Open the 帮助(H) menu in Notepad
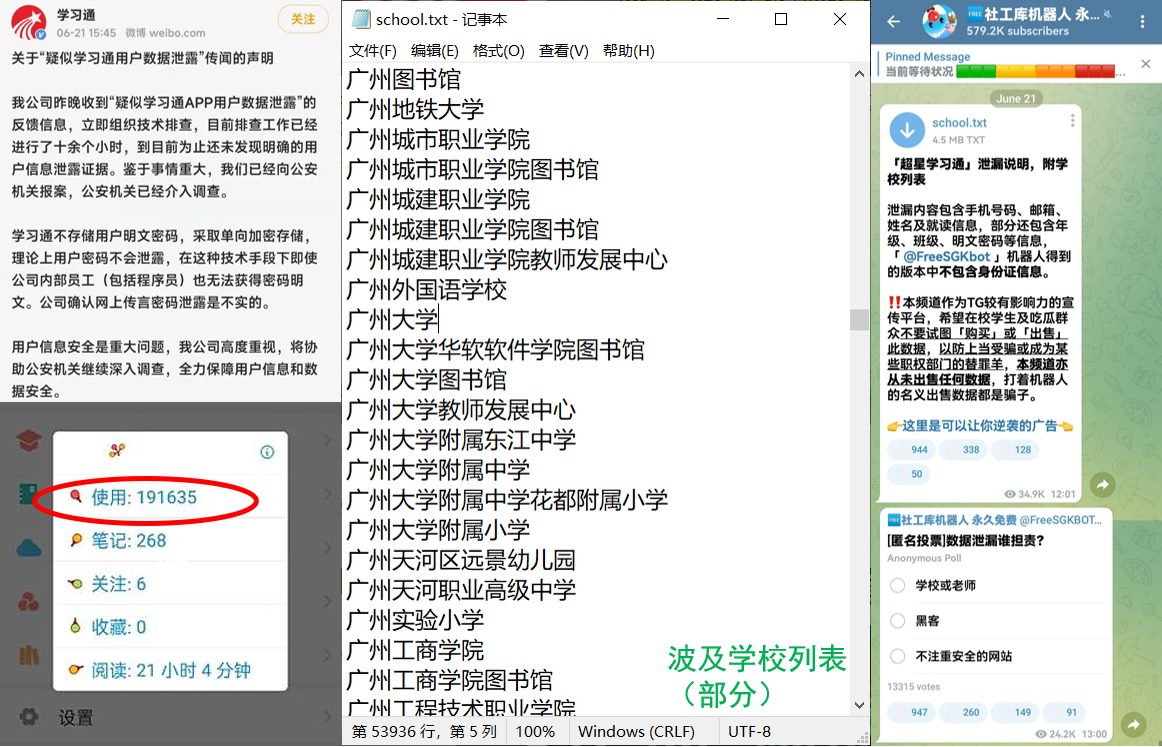This screenshot has width=1162, height=747. point(628,50)
